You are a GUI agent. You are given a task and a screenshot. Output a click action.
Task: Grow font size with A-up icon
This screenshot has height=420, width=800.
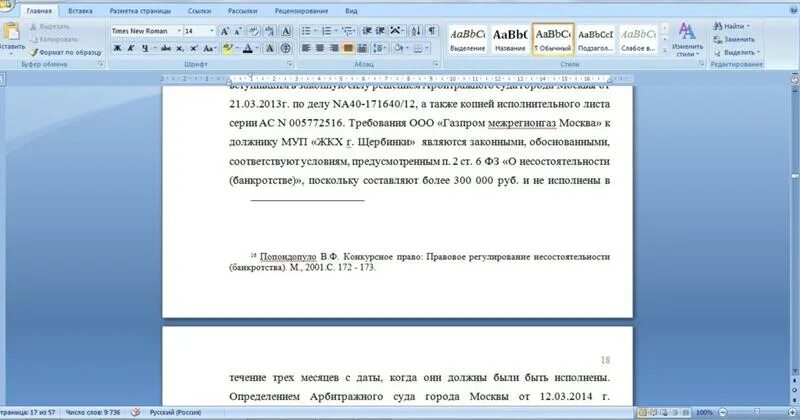224,31
